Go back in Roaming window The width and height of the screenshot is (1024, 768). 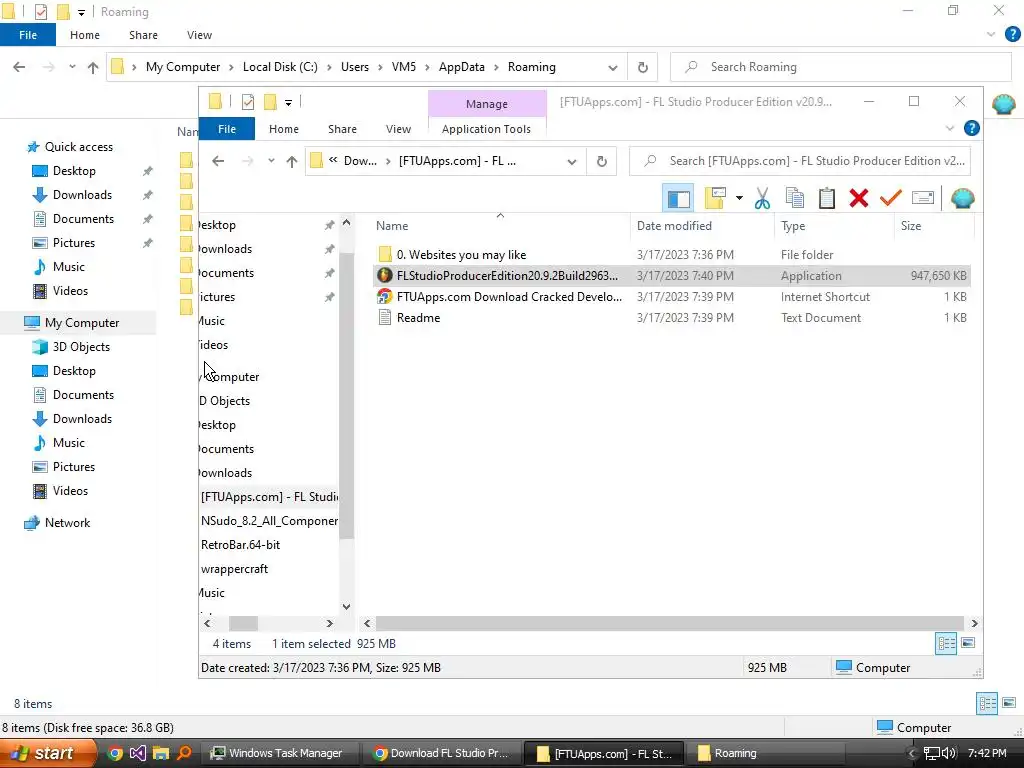tap(19, 67)
